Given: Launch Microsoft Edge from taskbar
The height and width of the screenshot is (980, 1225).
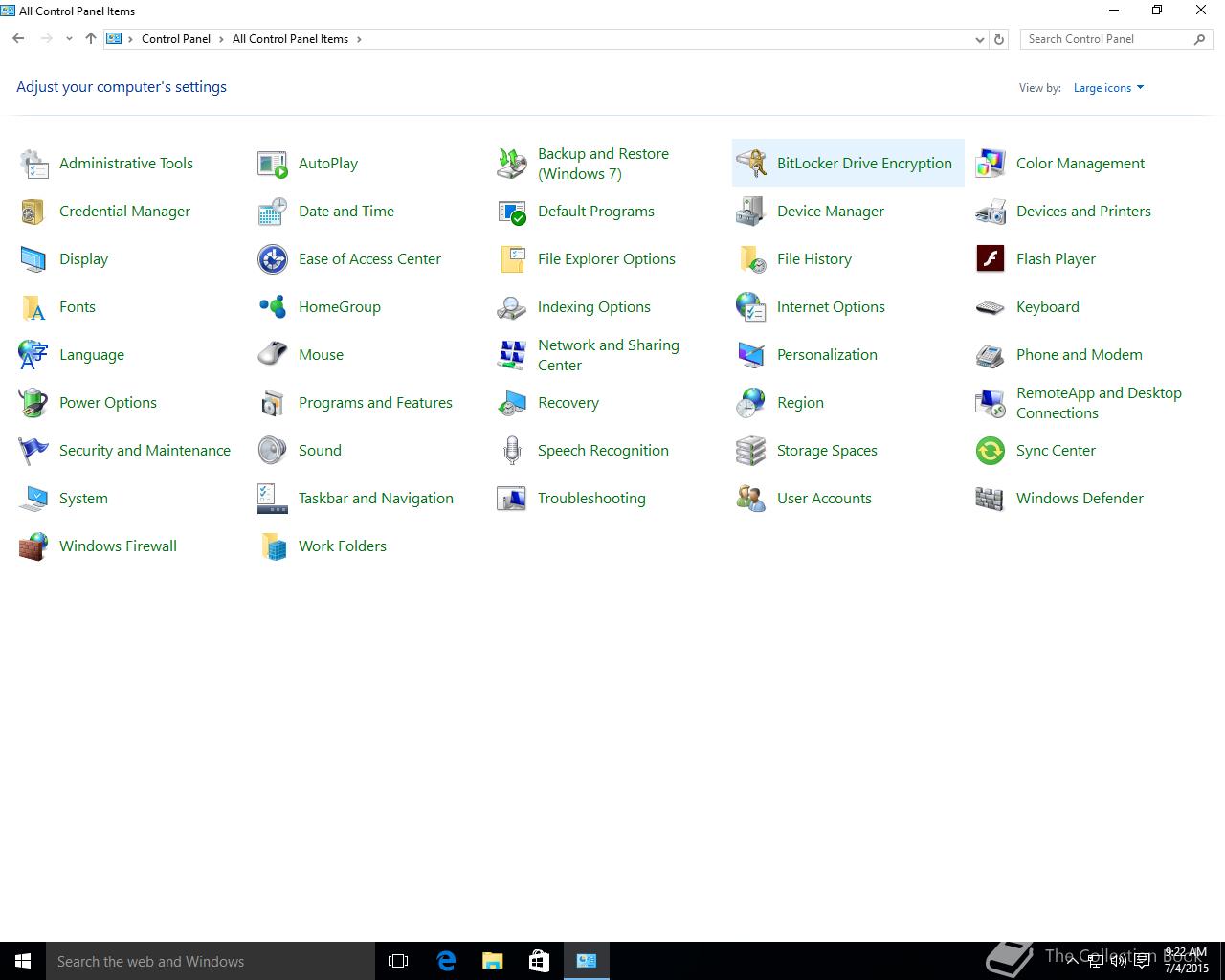Looking at the screenshot, I should [x=446, y=961].
